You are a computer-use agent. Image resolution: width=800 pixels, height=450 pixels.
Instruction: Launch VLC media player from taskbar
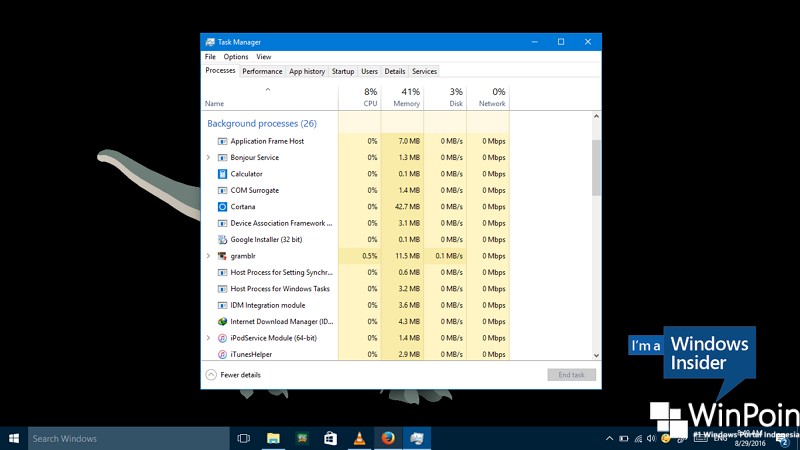[x=360, y=438]
